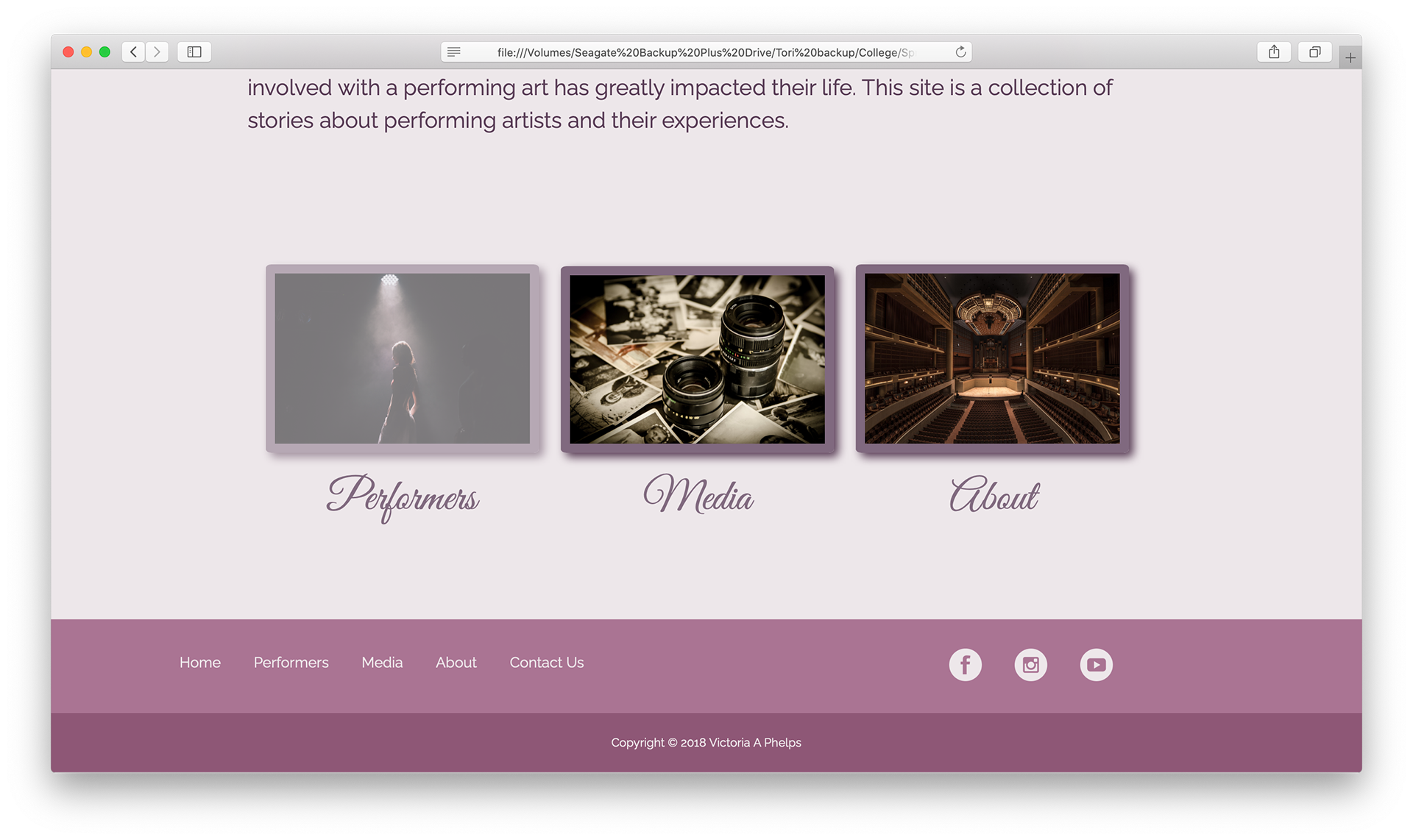Screen dimensions: 1413x840
Task: Select the script About heading link
Action: (994, 494)
